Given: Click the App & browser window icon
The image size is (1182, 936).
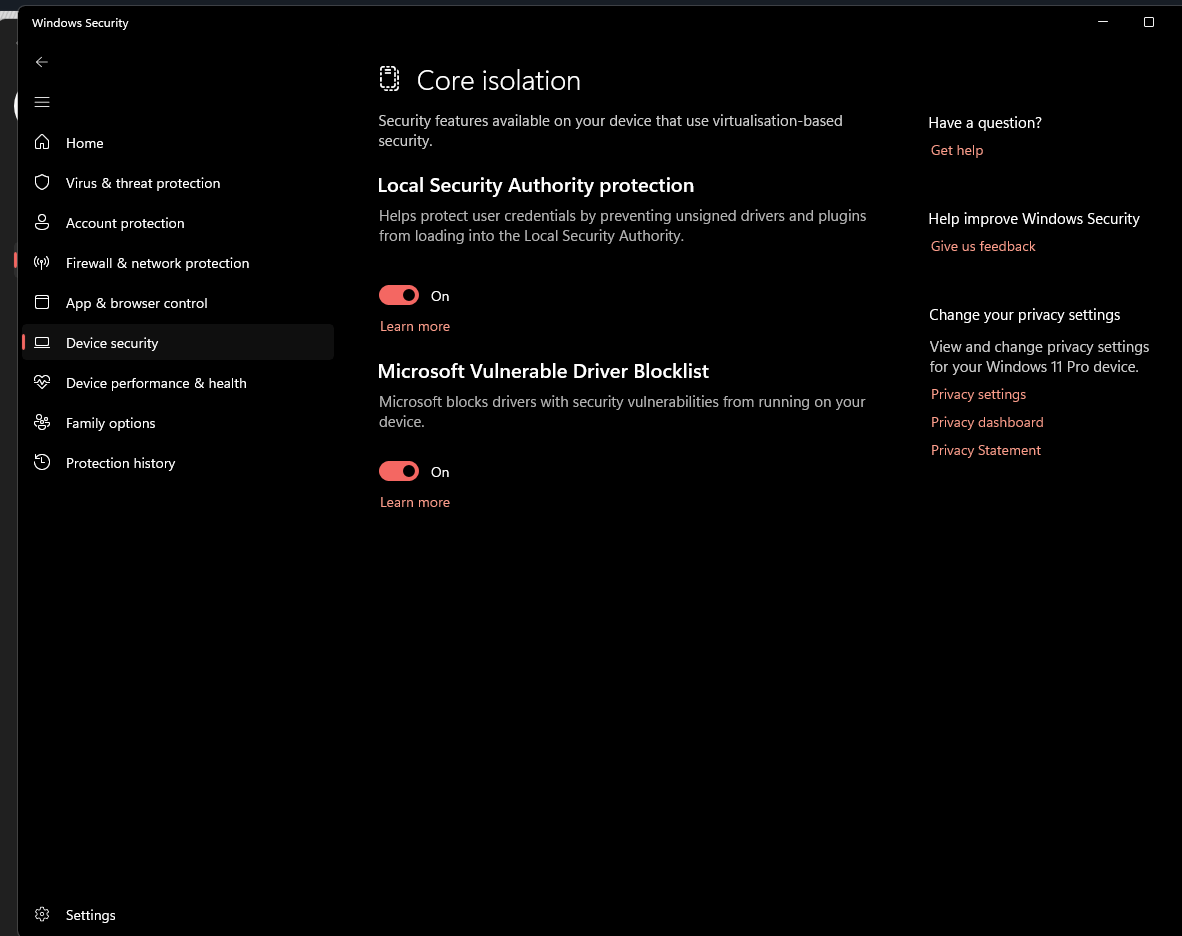Looking at the screenshot, I should pos(42,302).
